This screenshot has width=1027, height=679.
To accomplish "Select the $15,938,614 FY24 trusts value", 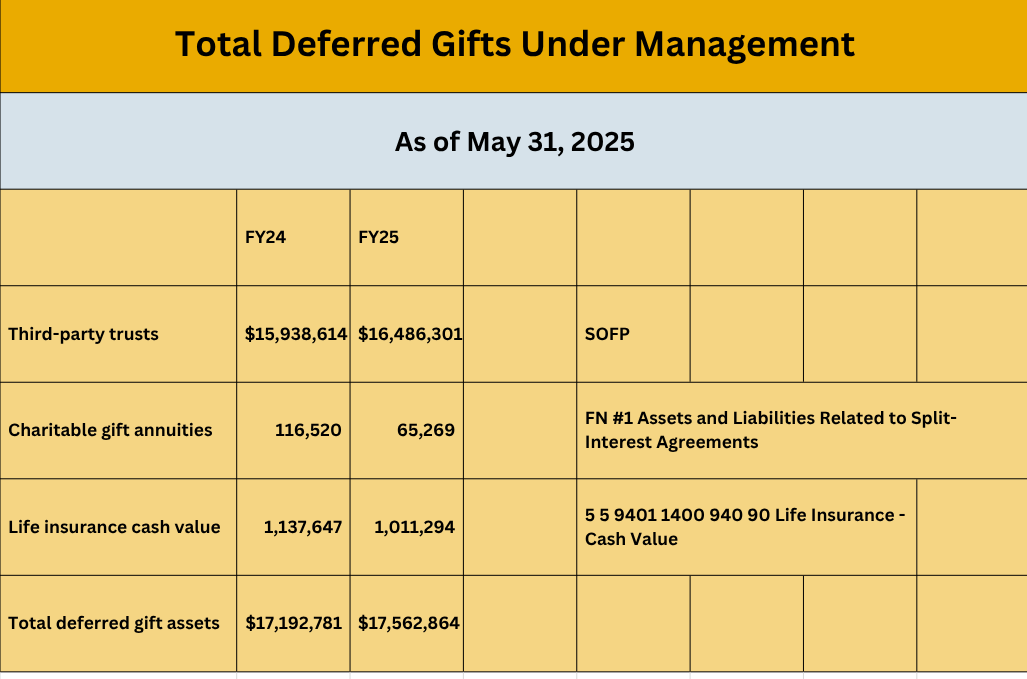I will pos(295,334).
